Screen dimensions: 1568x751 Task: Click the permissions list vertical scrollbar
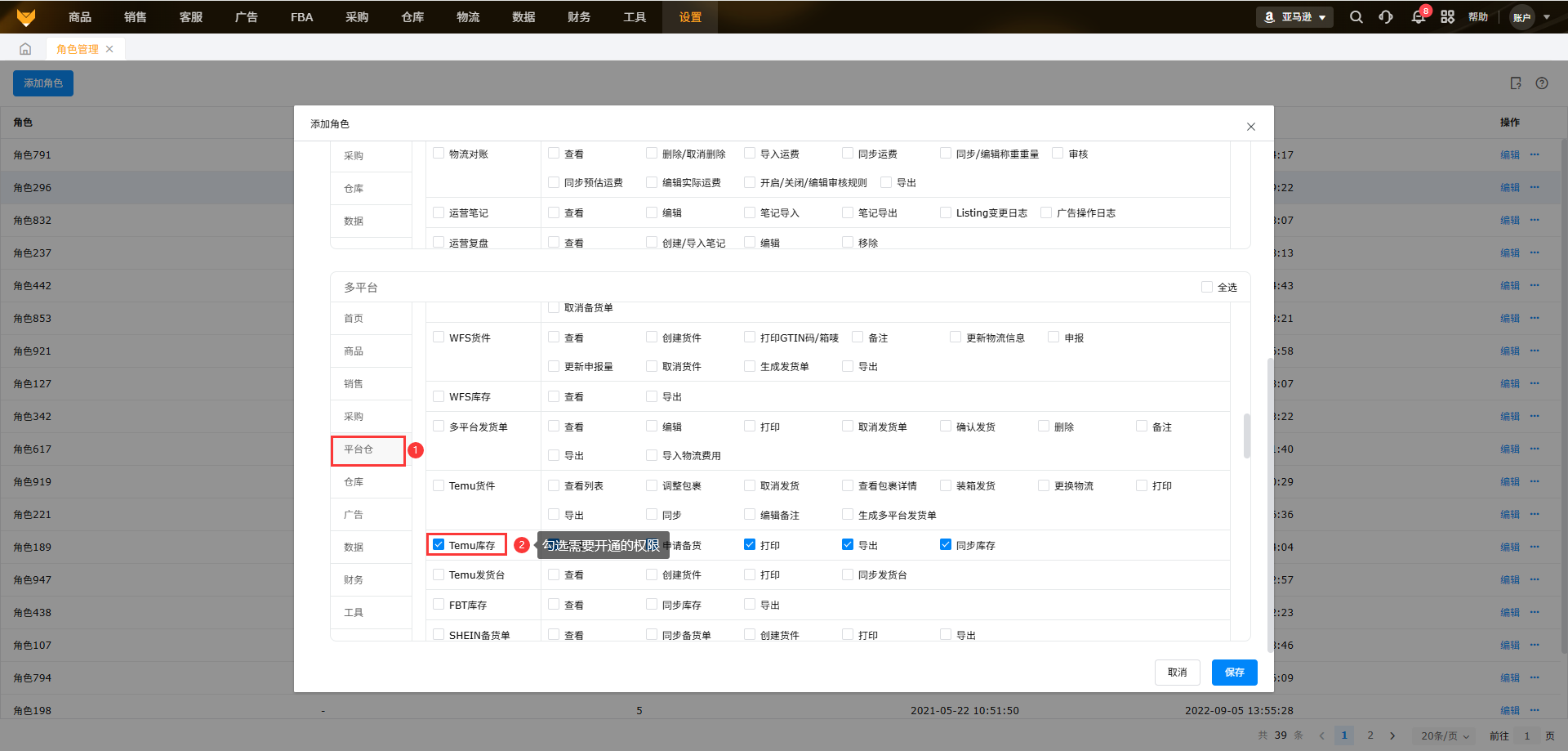tap(1246, 436)
